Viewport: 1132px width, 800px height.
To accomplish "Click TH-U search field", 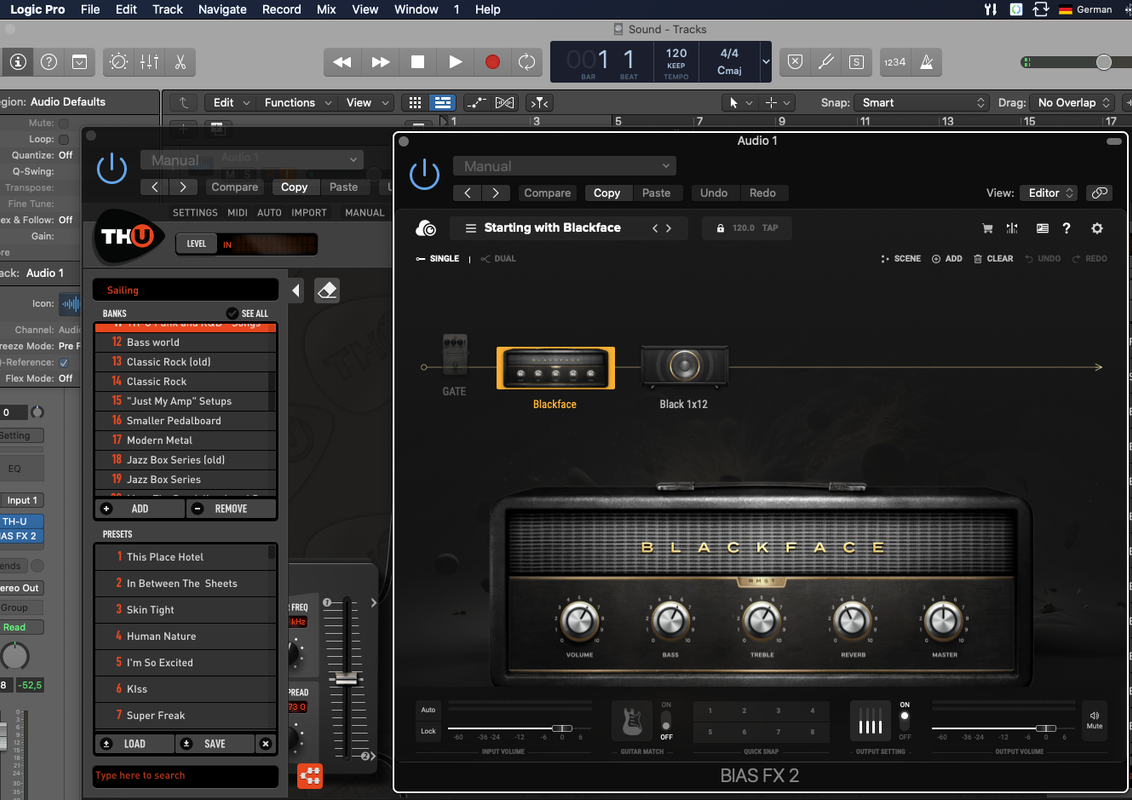I will coord(186,775).
